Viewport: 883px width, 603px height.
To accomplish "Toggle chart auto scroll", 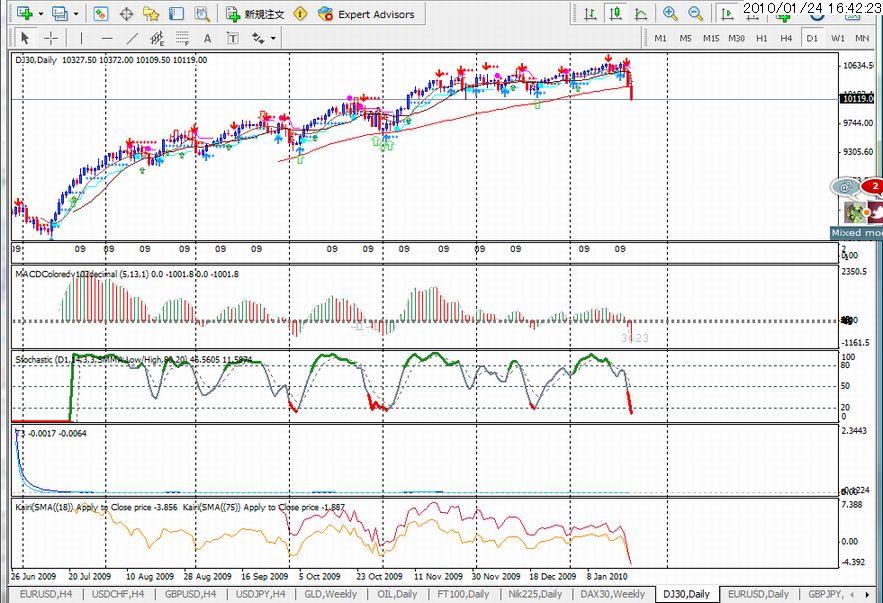I will (727, 14).
